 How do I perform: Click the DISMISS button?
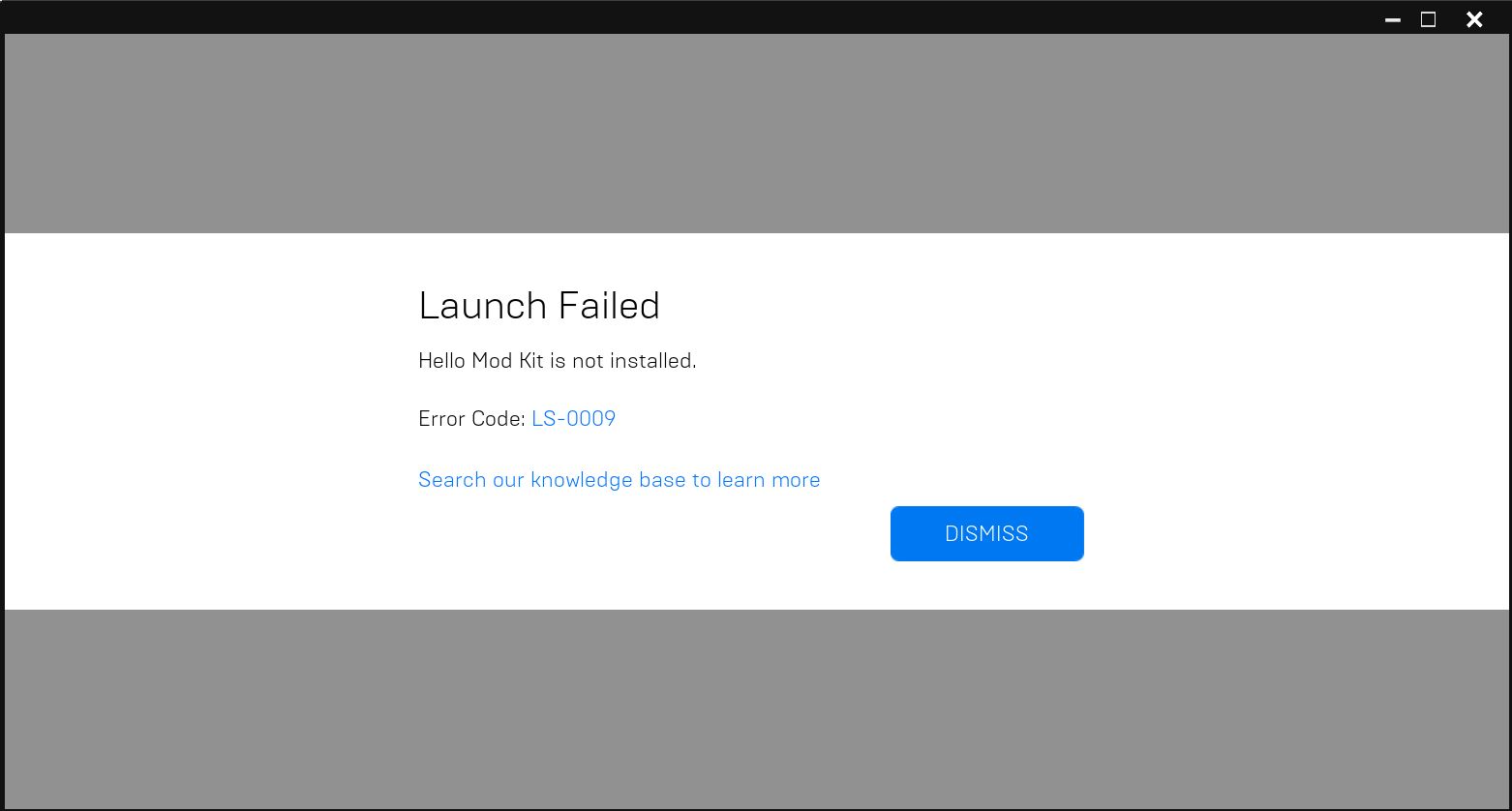pyautogui.click(x=986, y=533)
